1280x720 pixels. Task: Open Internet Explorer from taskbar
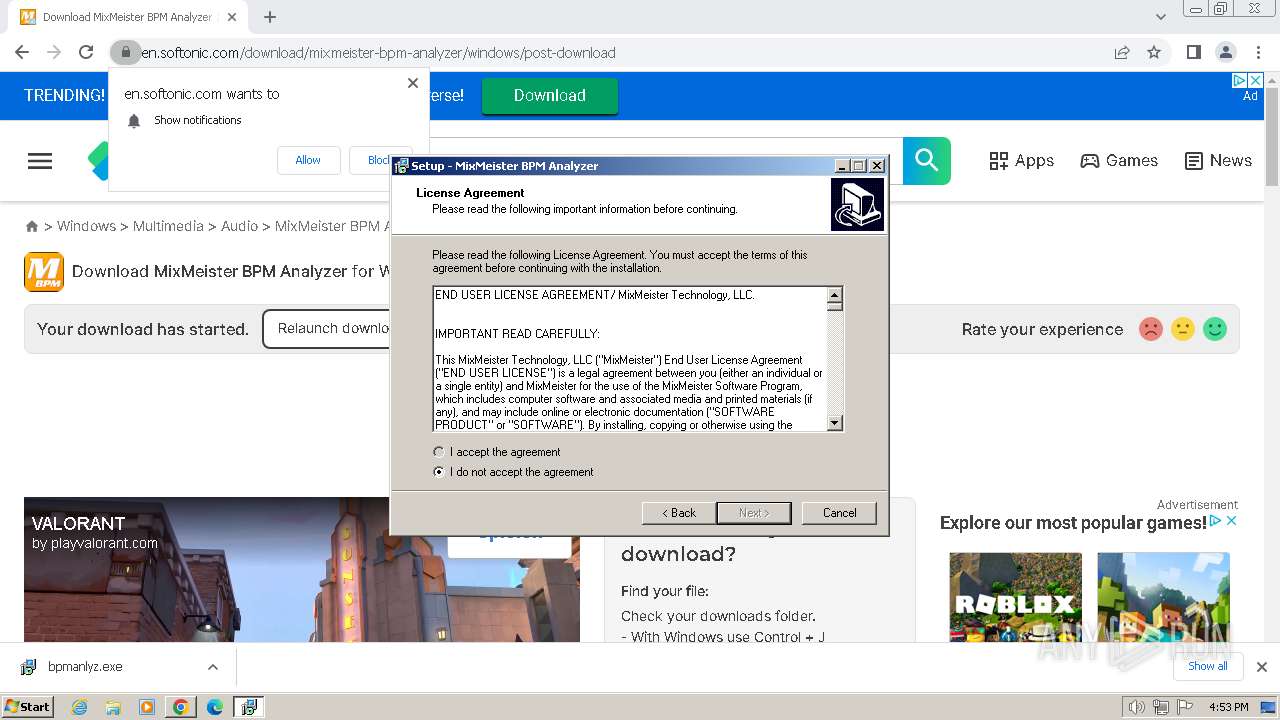tap(80, 707)
